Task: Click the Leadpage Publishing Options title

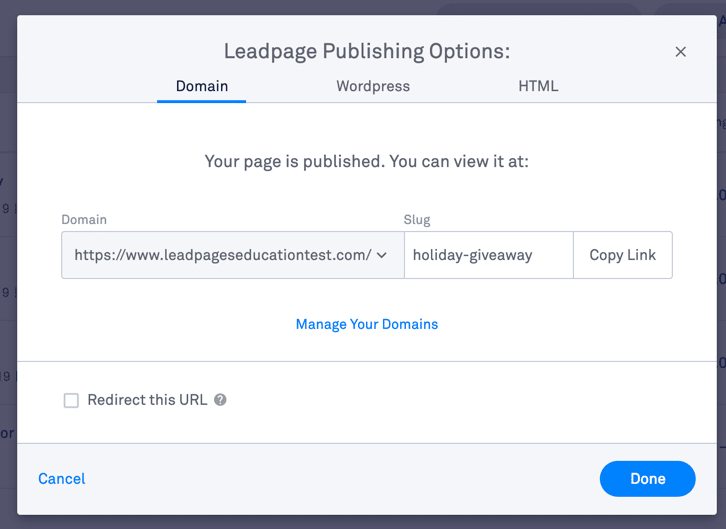Action: [367, 51]
